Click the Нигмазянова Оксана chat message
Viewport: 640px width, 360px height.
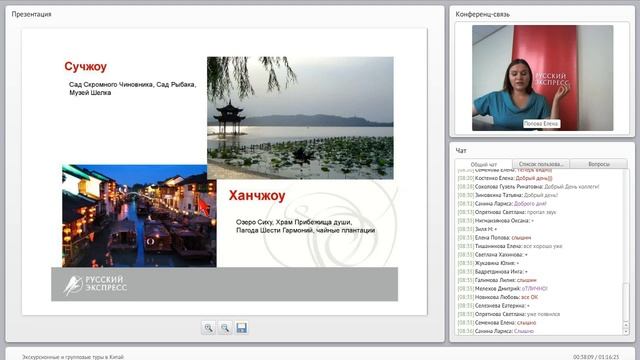coord(496,221)
